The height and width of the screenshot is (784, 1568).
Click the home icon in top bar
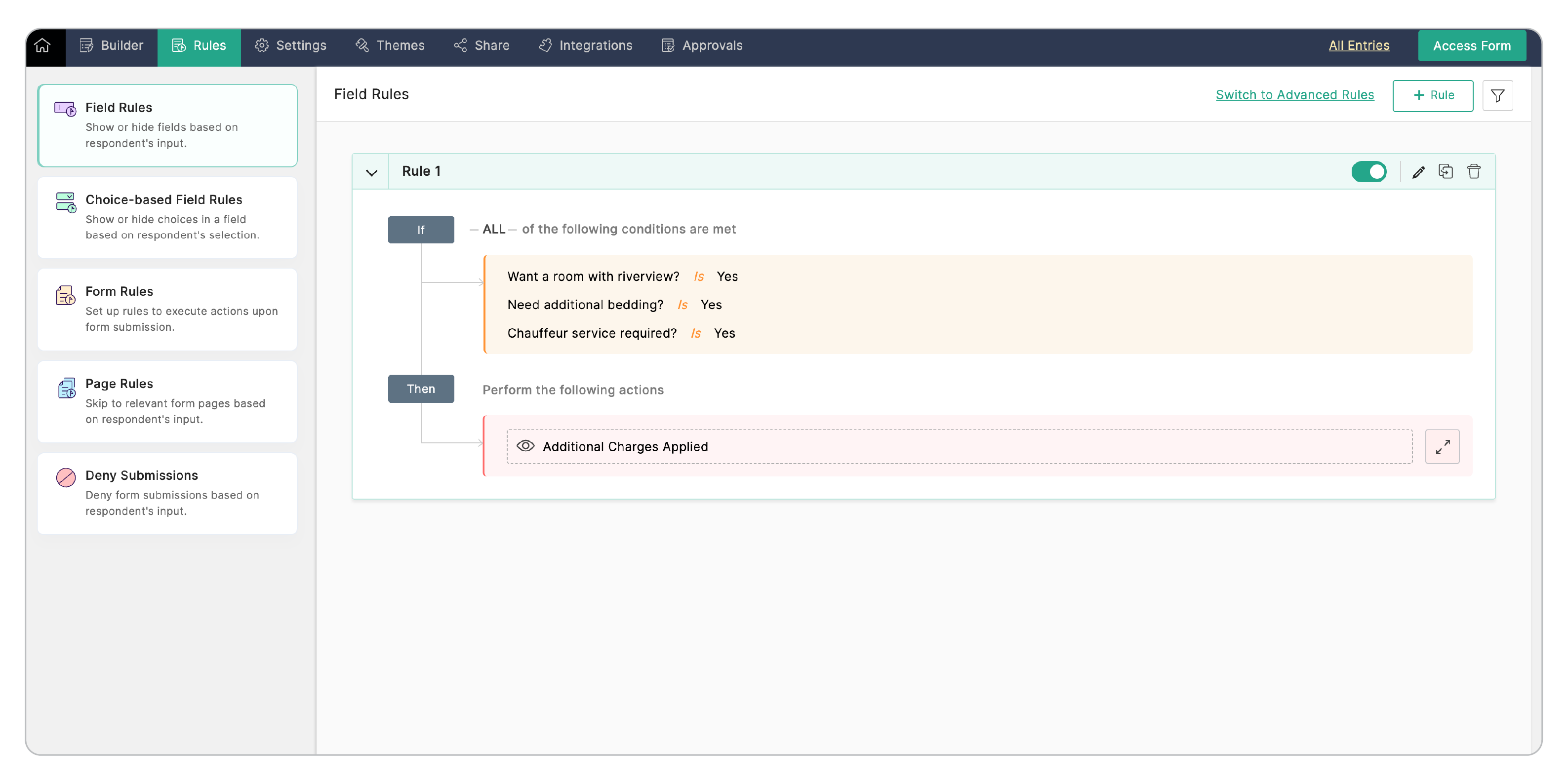[42, 45]
